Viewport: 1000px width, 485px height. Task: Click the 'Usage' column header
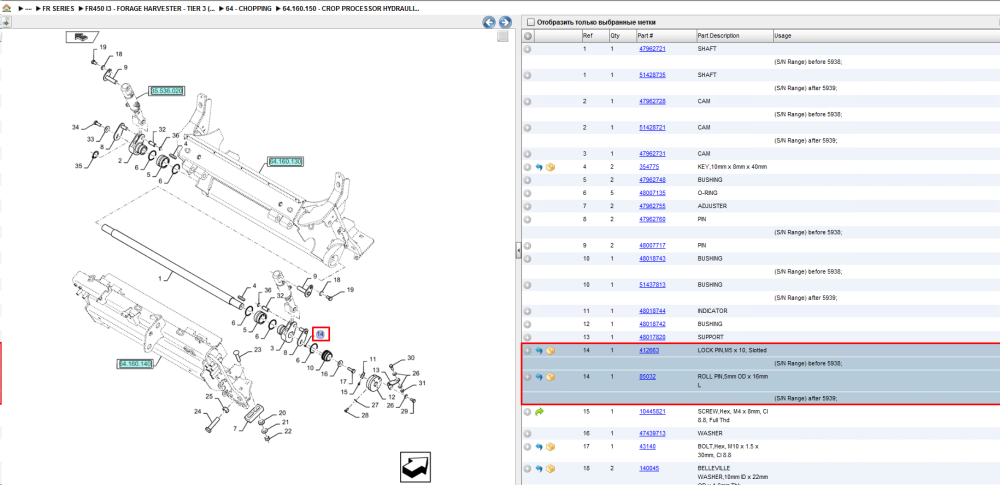tap(886, 36)
